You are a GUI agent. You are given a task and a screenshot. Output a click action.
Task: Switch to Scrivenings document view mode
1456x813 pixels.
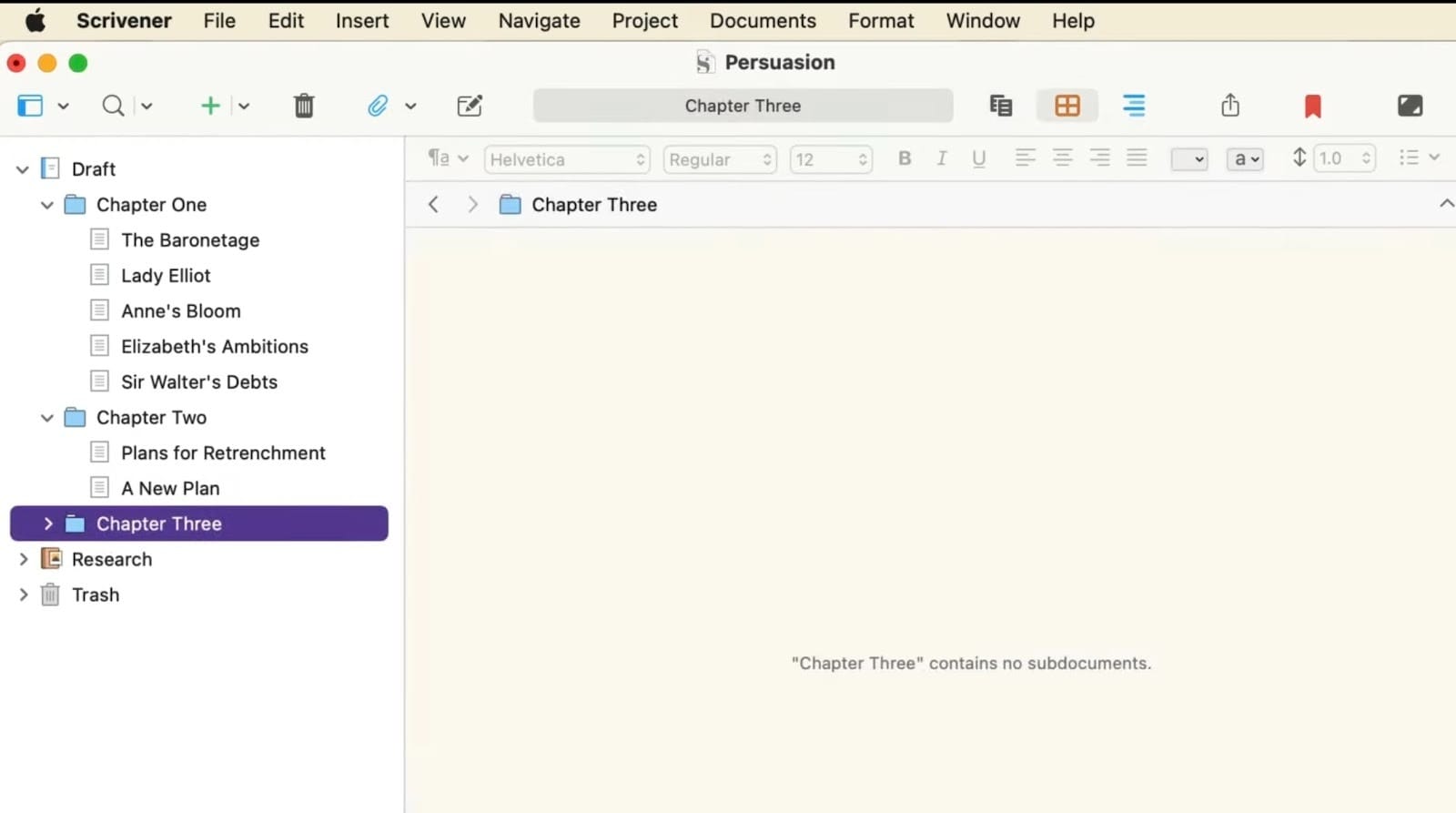pos(1001,106)
